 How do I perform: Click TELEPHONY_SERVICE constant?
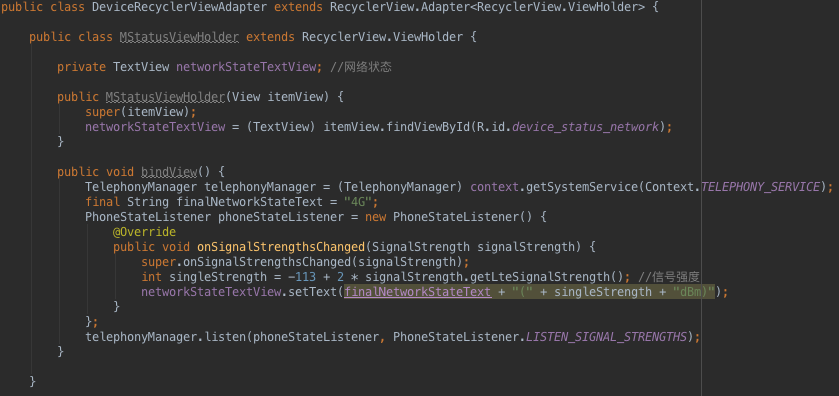tap(760, 187)
